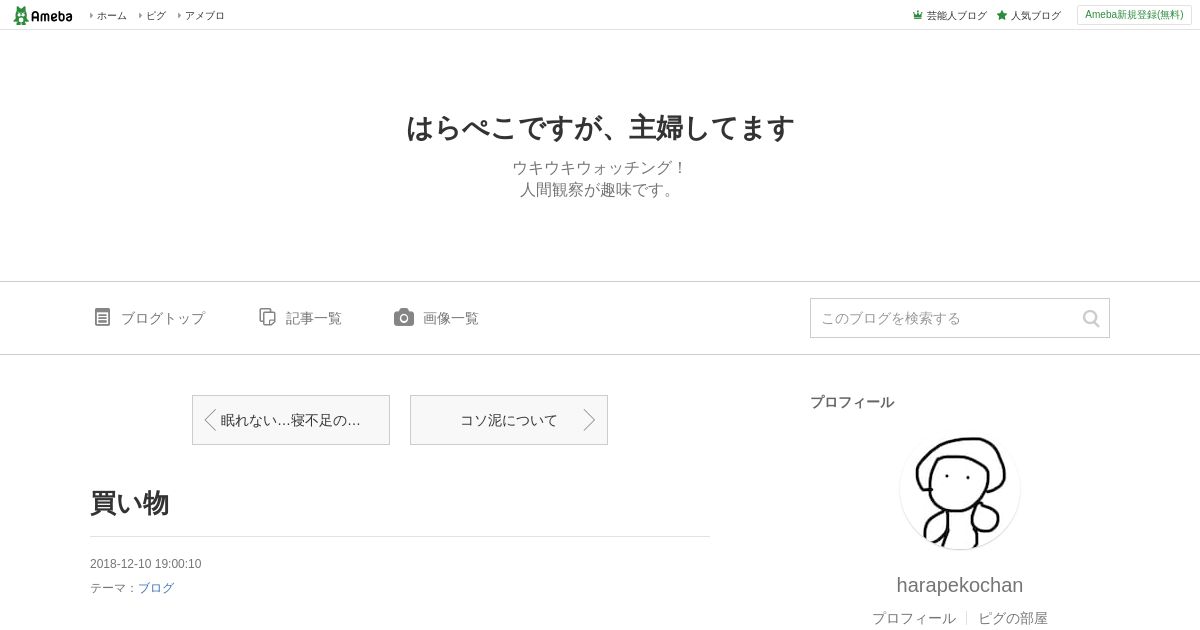This screenshot has height=630, width=1200.
Task: Open the ホーム menu item
Action: click(109, 15)
